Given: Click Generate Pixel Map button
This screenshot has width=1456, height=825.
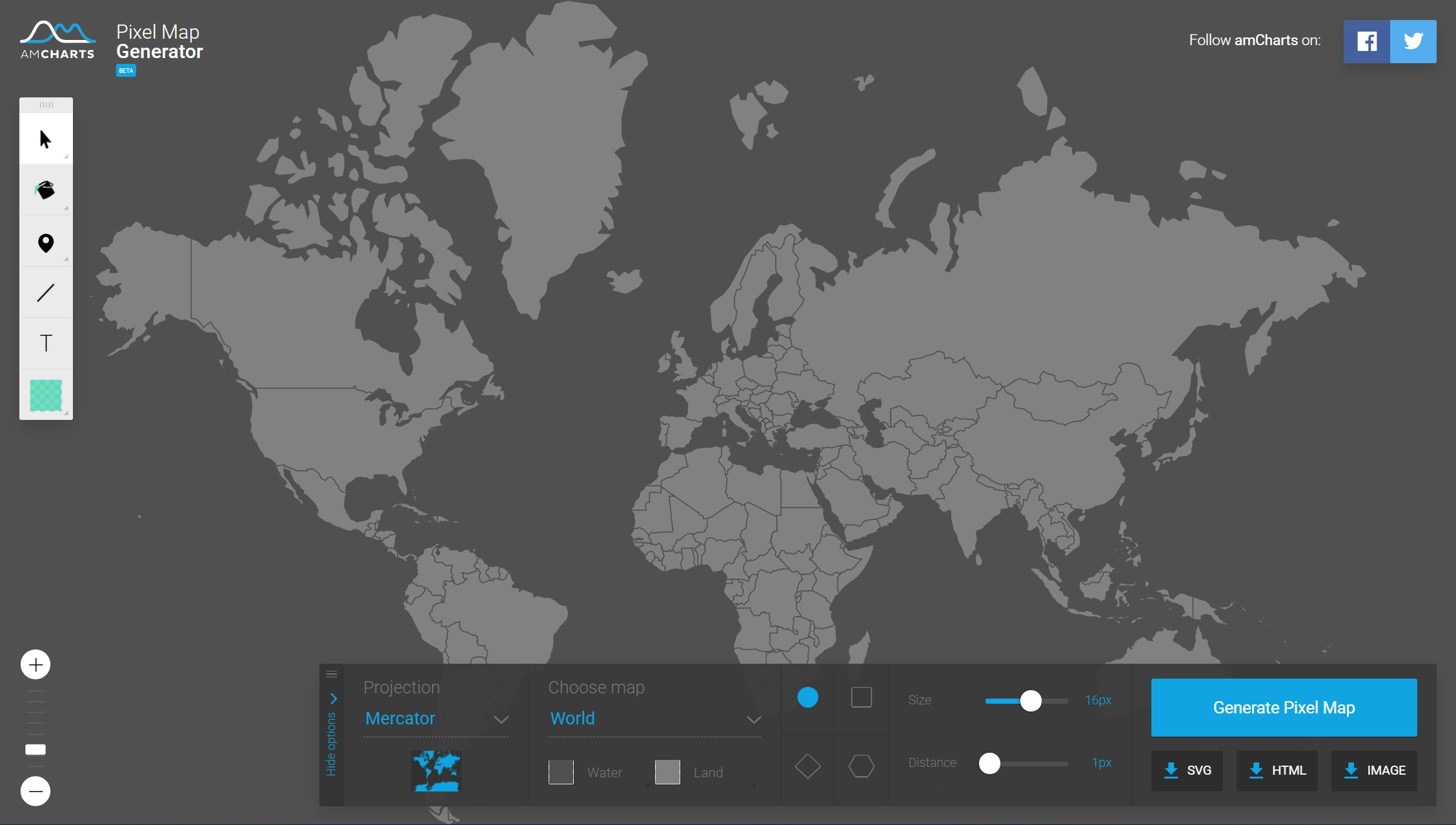Looking at the screenshot, I should pyautogui.click(x=1284, y=708).
